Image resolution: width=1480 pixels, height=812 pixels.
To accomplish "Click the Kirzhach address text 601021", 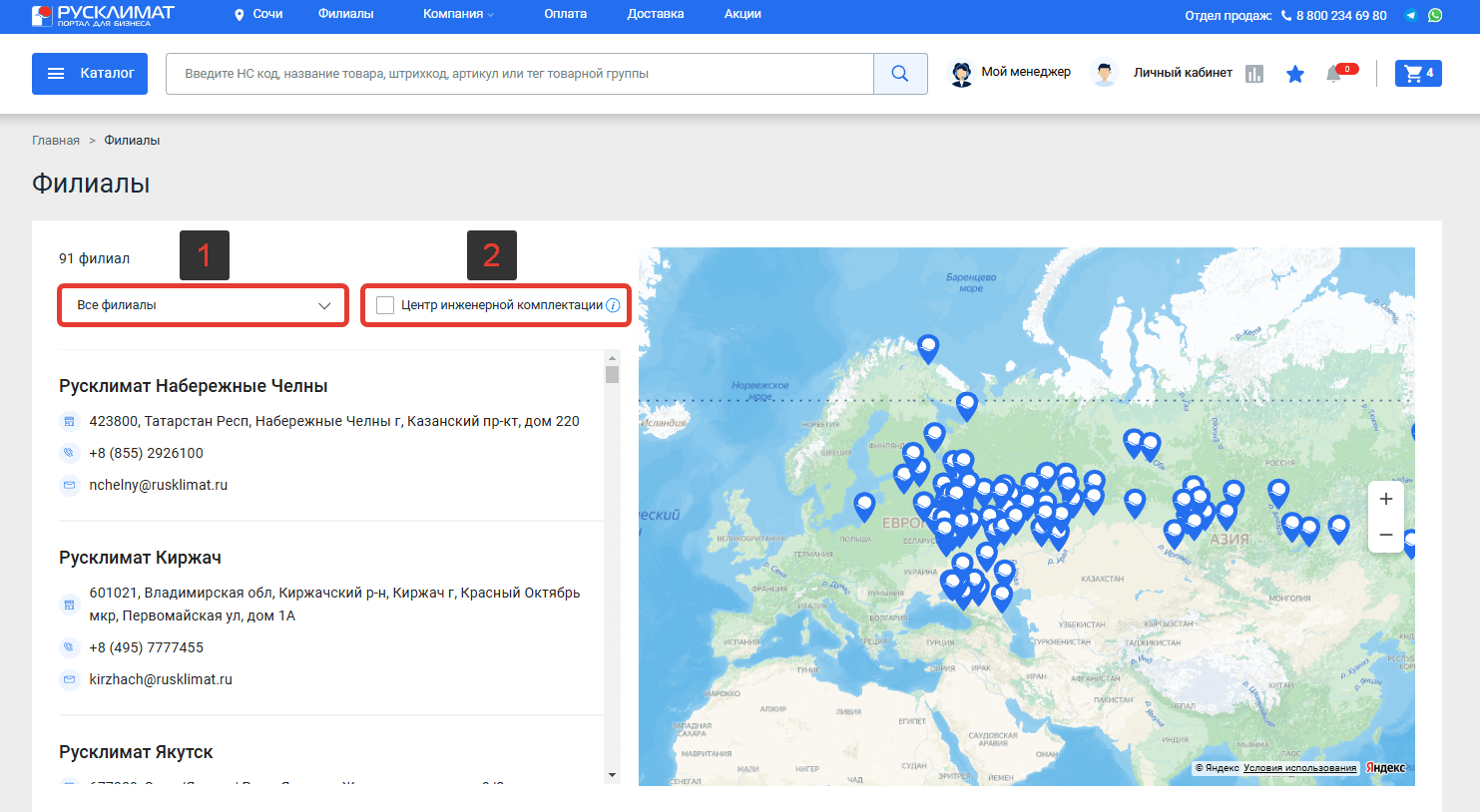I will 334,605.
